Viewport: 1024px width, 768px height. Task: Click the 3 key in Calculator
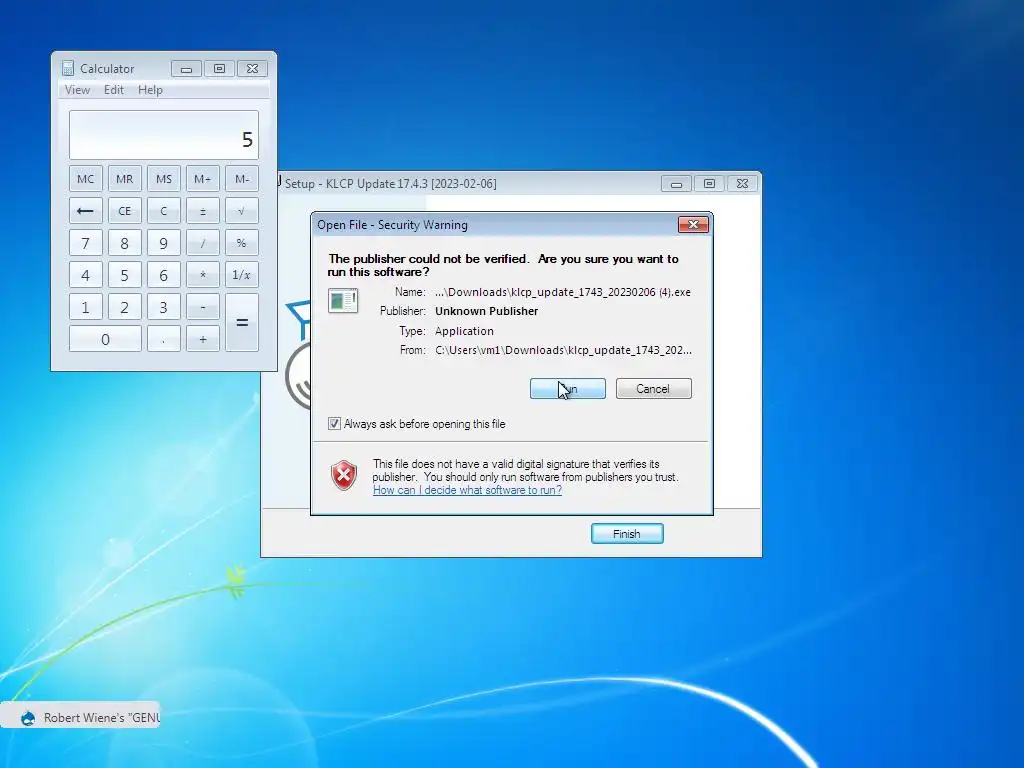[164, 307]
